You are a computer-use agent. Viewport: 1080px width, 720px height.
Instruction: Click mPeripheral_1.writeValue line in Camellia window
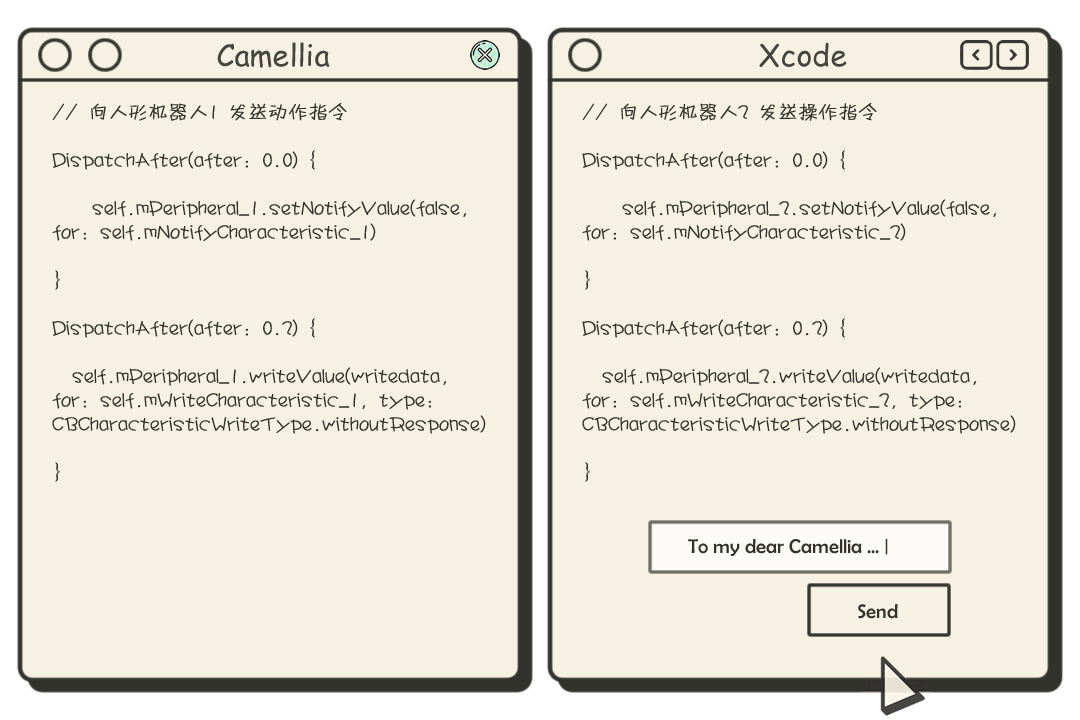point(260,376)
